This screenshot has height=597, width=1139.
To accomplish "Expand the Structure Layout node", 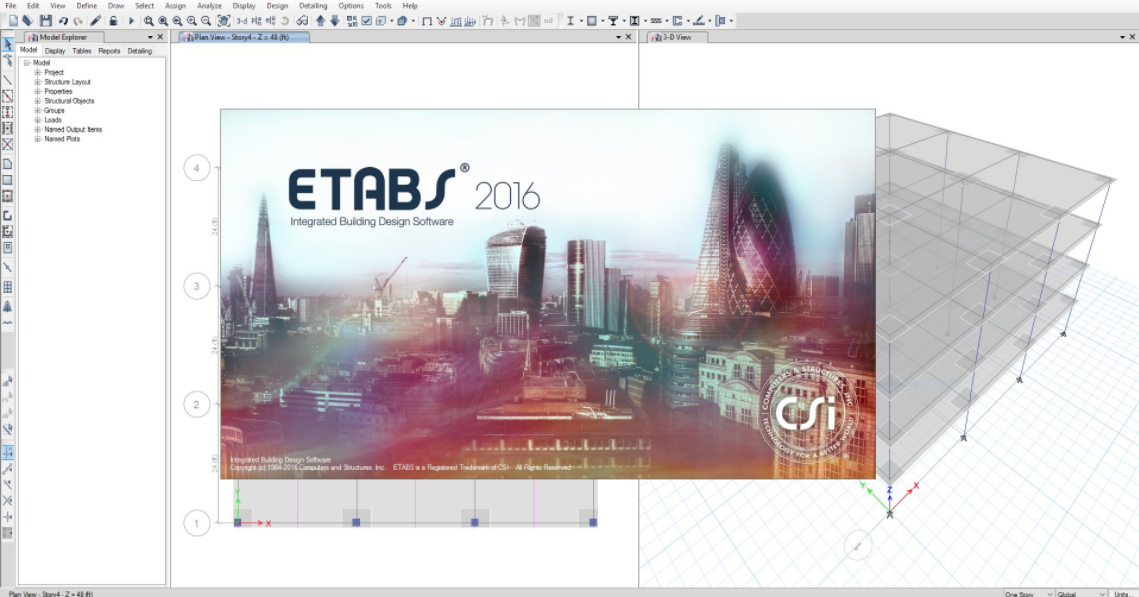I will (x=38, y=82).
